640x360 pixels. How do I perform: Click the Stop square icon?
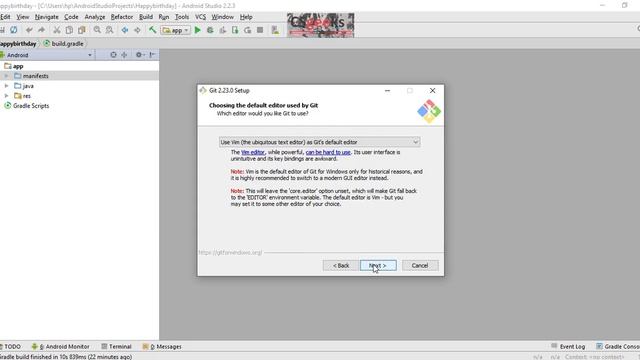pyautogui.click(x=260, y=30)
